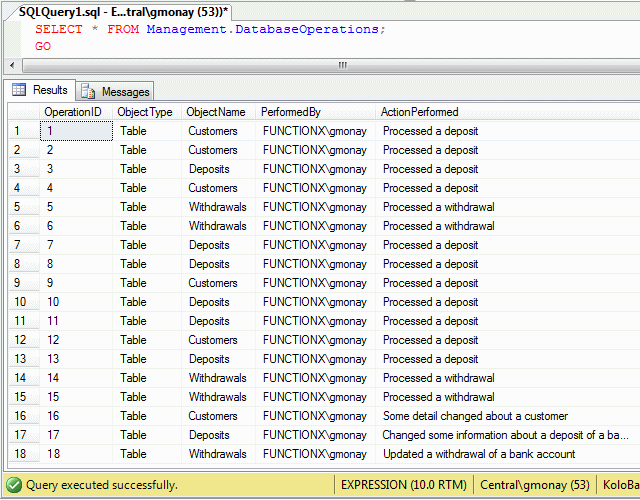Viewport: 640px width, 500px height.
Task: Click the ActionPerformed column header
Action: point(507,112)
